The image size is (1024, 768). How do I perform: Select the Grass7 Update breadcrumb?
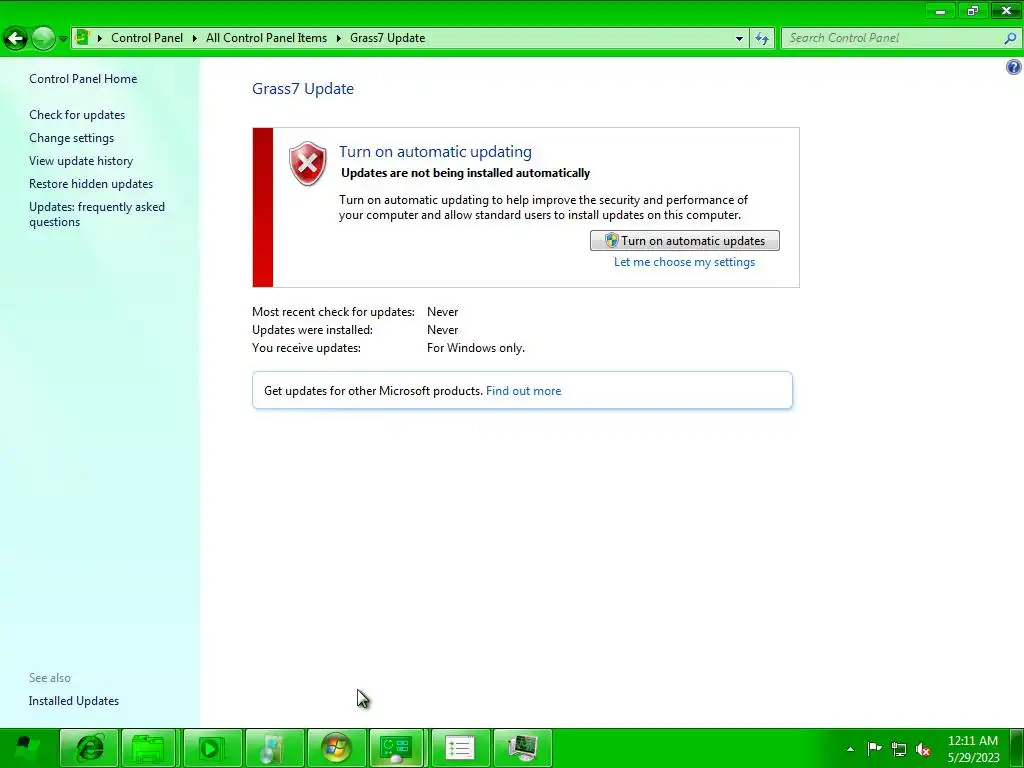[x=388, y=38]
